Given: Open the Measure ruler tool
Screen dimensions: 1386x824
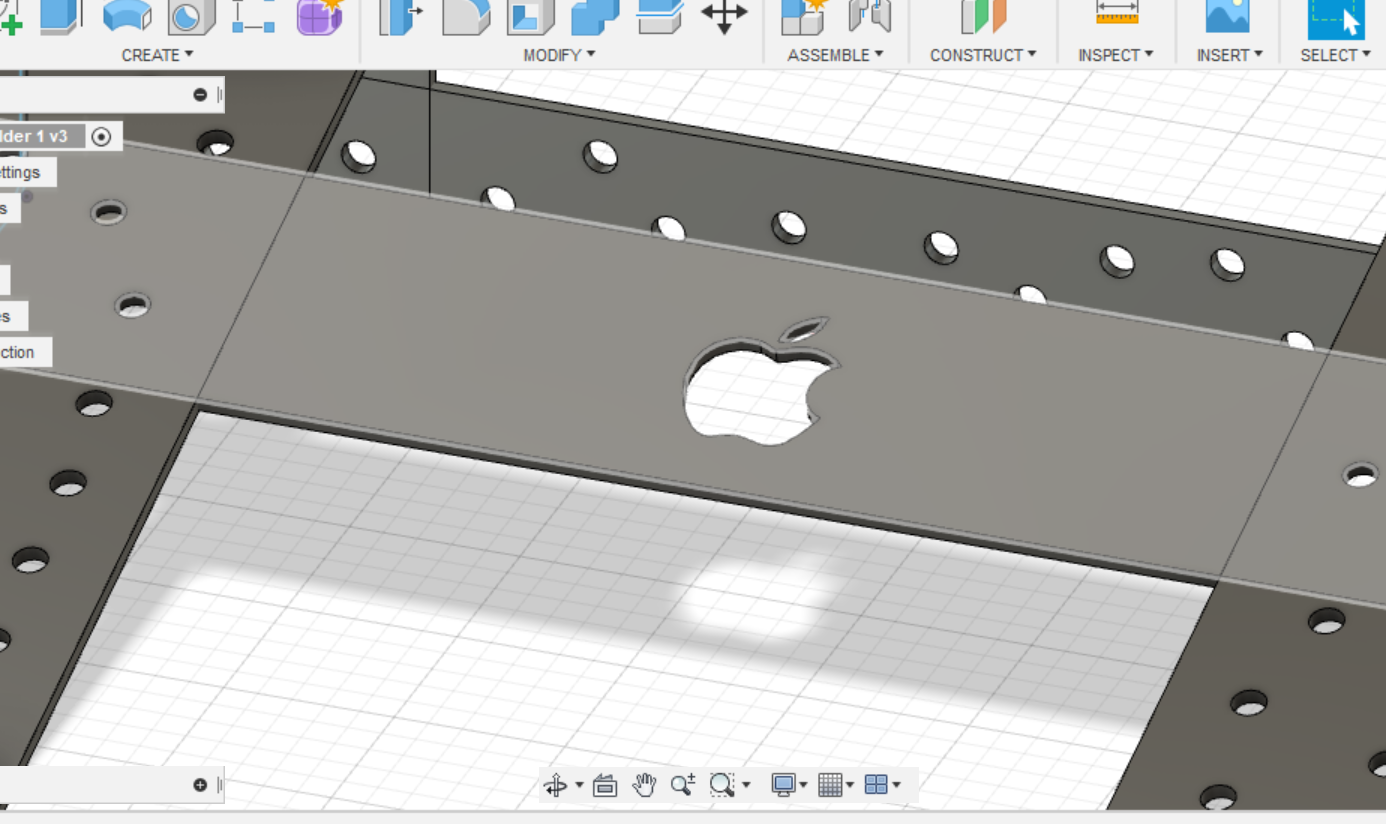Looking at the screenshot, I should [1117, 14].
